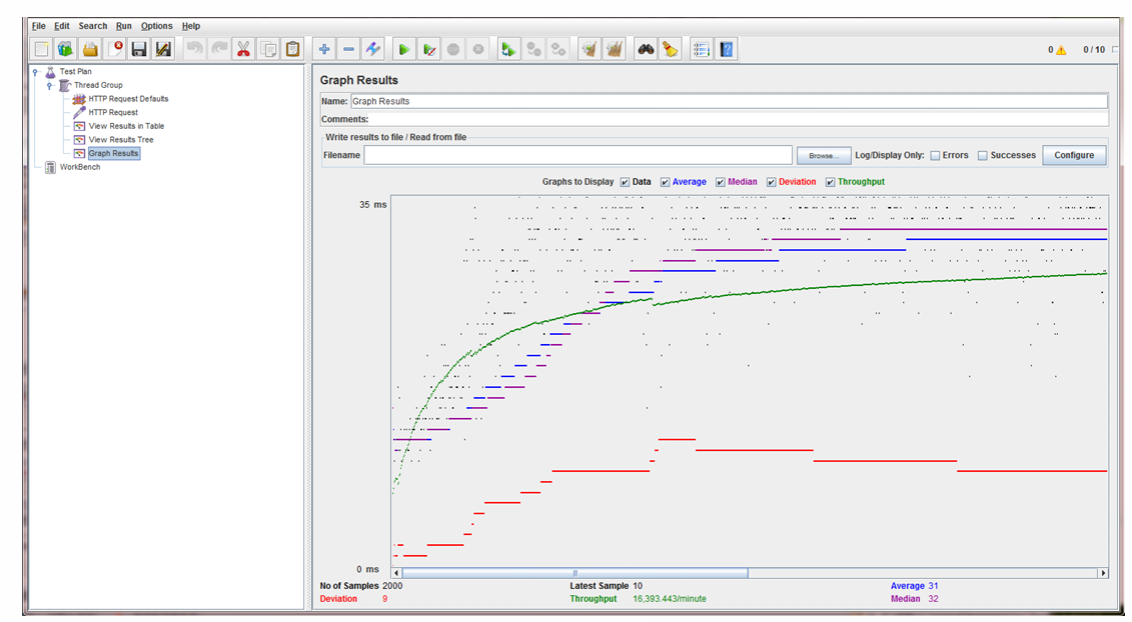Click Save As icon with pencil

[x=164, y=49]
